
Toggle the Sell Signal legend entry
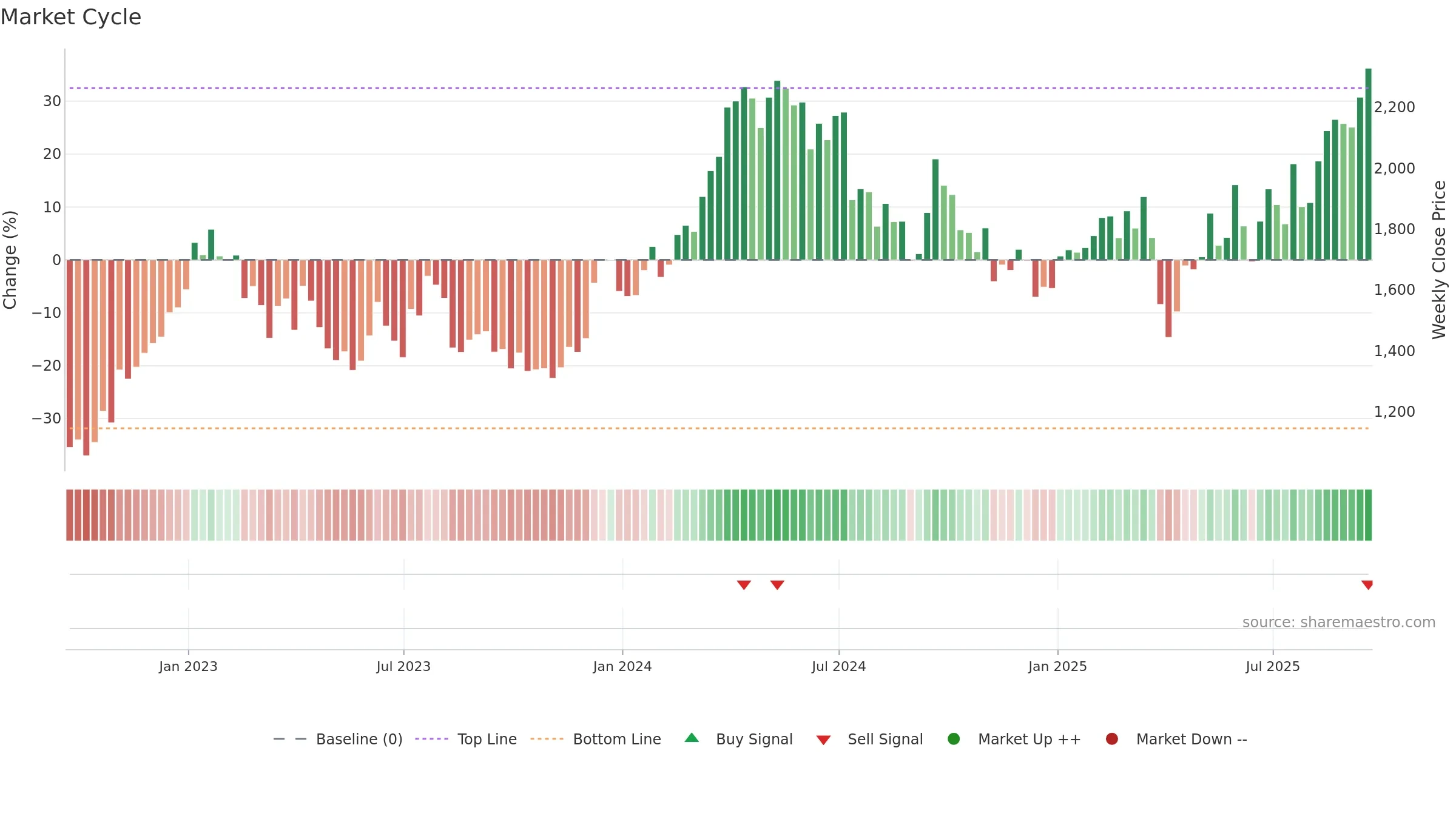tap(869, 739)
